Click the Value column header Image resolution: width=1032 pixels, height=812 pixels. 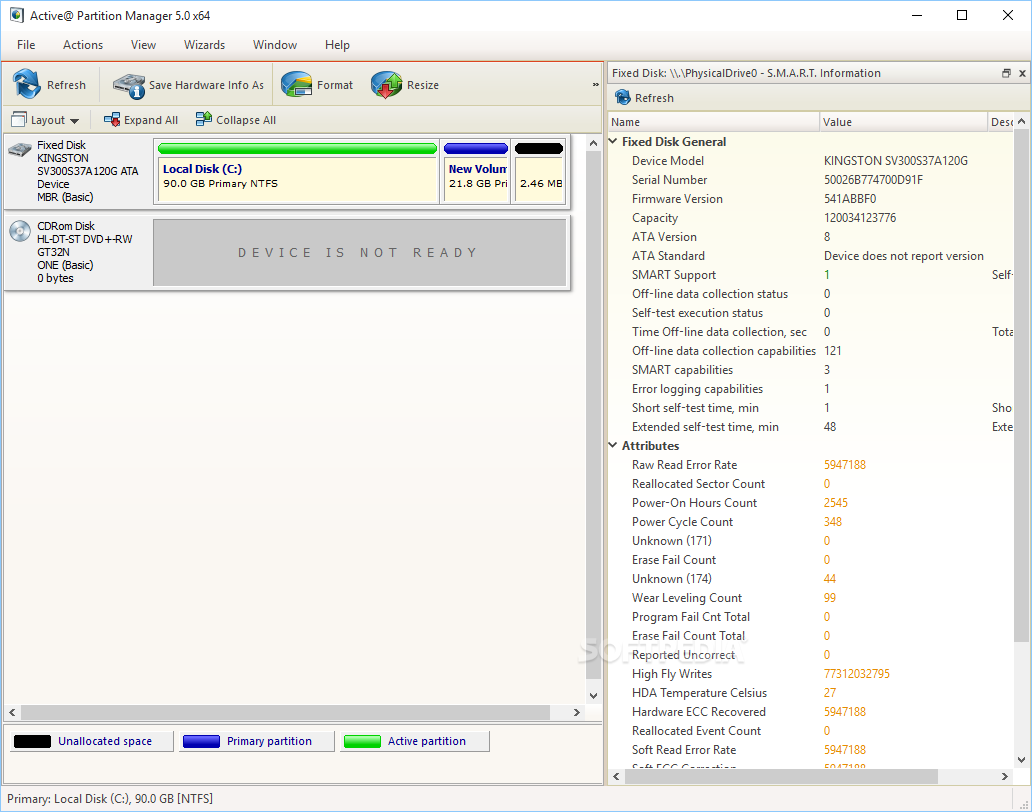coord(904,122)
